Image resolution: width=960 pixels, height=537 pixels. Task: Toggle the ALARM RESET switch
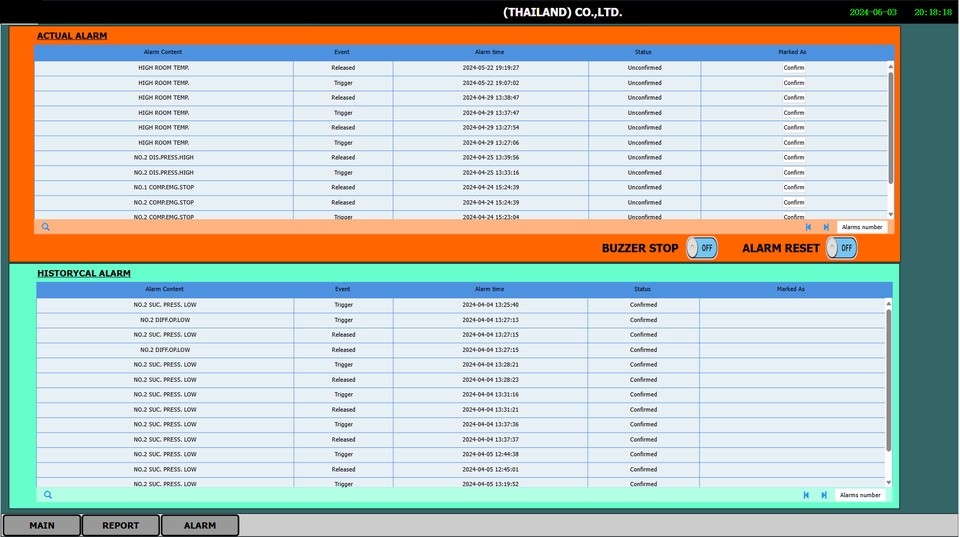[x=841, y=248]
